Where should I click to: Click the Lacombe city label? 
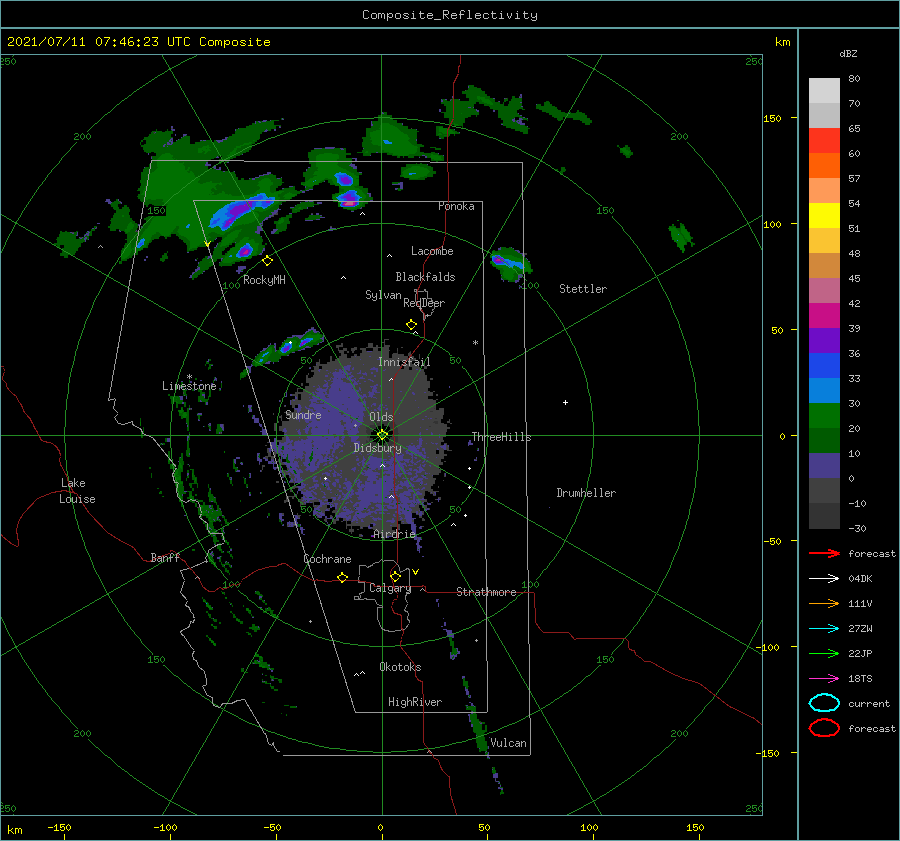pos(432,251)
